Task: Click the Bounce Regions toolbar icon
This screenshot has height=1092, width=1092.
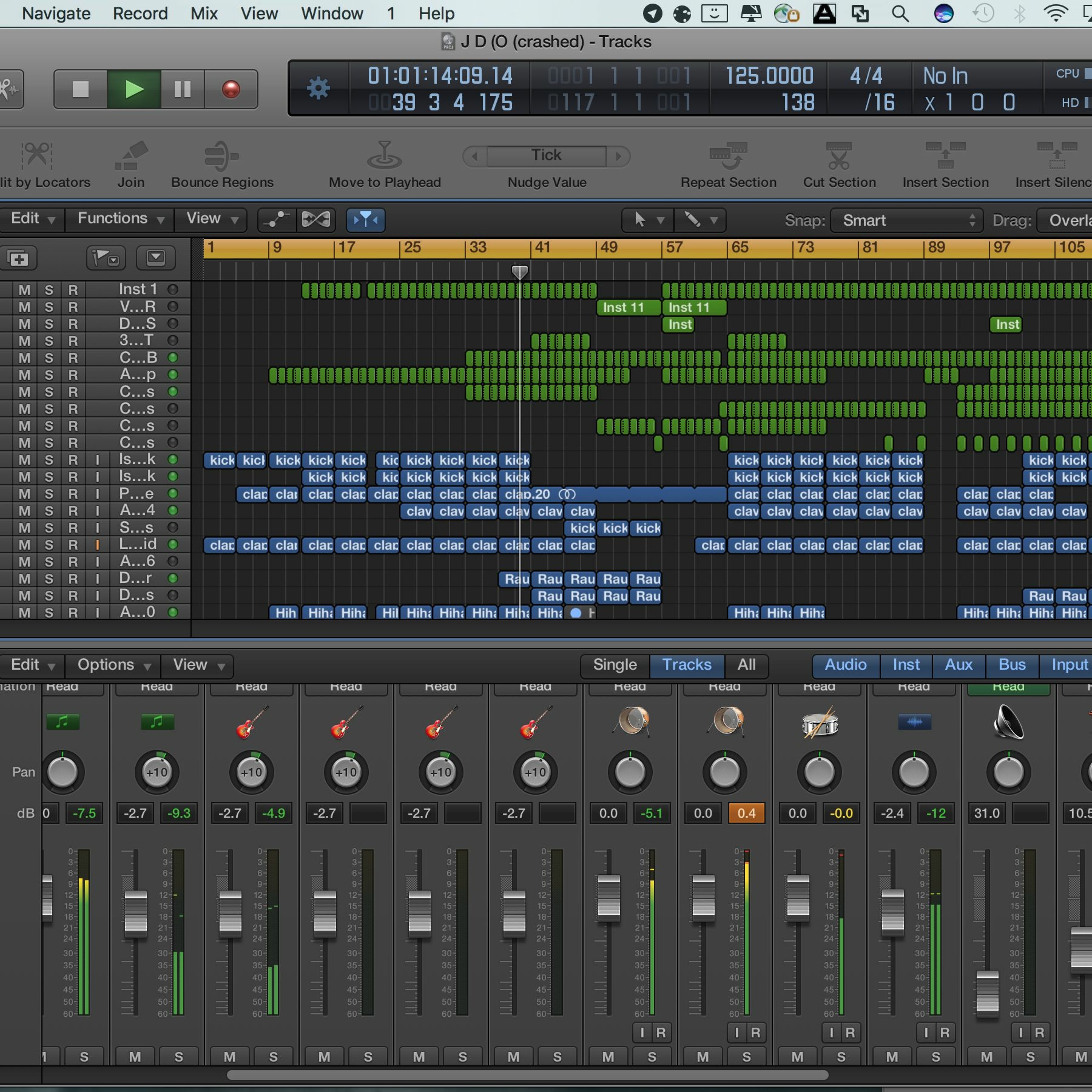Action: coord(222,156)
